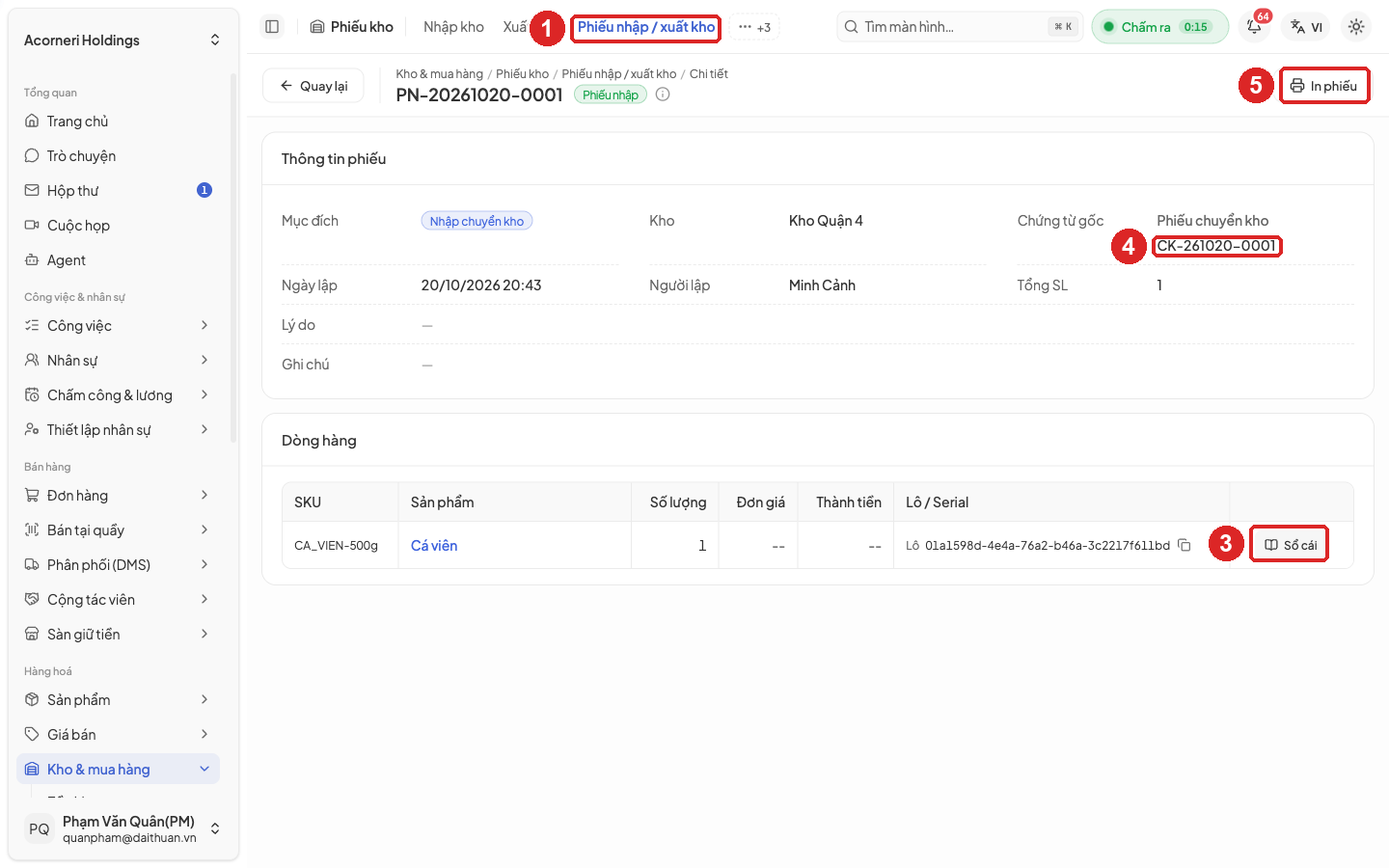Expand Bán tại quầy menu
Screen dimensions: 1389x868
pyautogui.click(x=118, y=530)
